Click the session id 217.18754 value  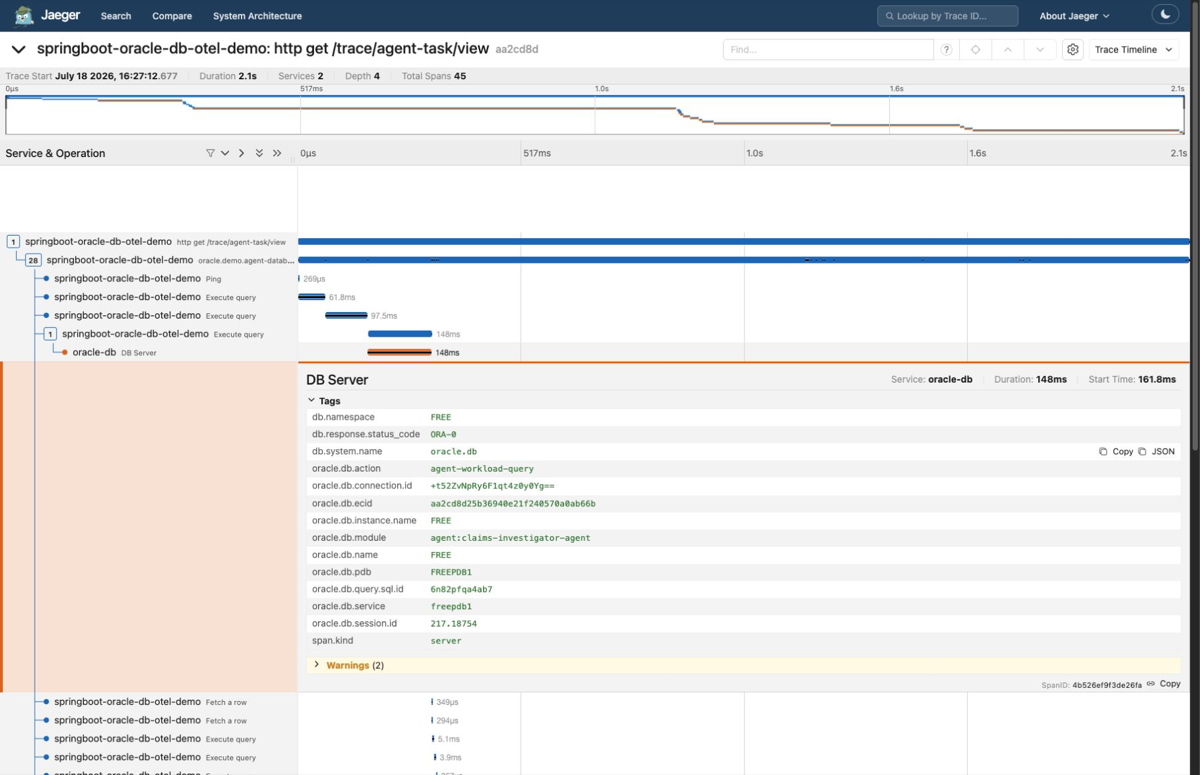tap(454, 623)
